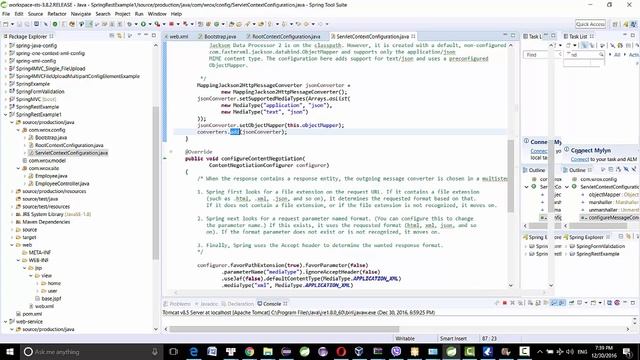Viewport: 640px width, 360px height.
Task: Maximize the editor area
Action: [513, 36]
